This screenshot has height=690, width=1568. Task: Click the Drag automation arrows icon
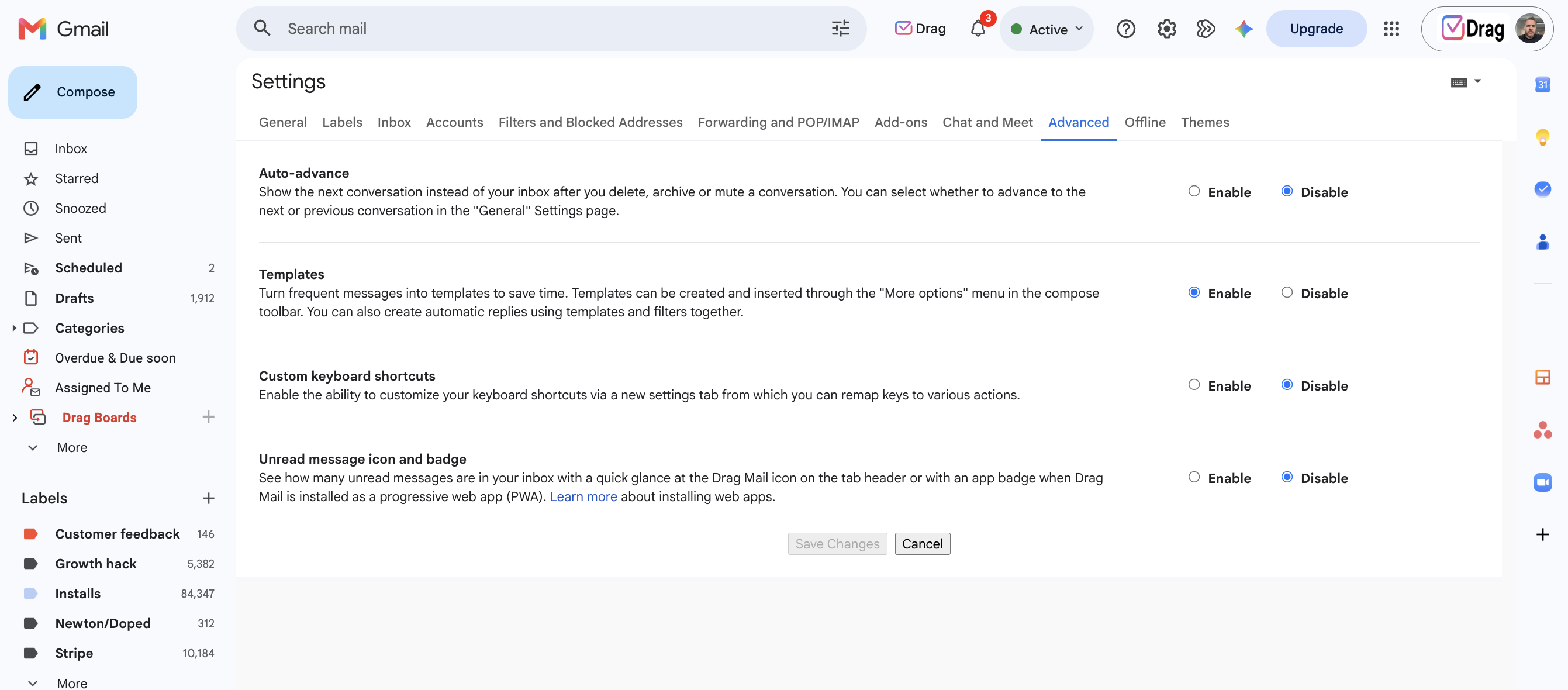[x=1205, y=29]
